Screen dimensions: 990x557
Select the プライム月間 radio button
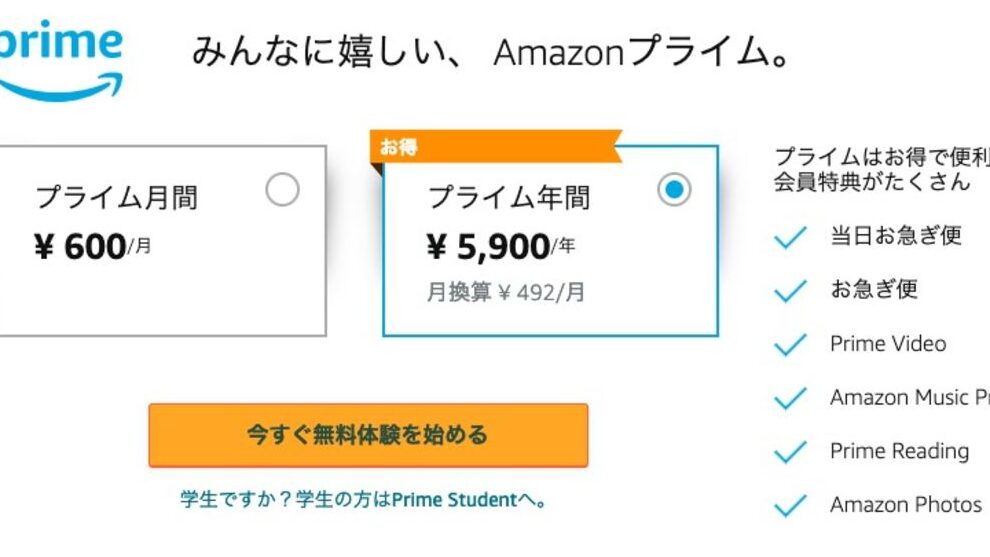click(x=283, y=189)
